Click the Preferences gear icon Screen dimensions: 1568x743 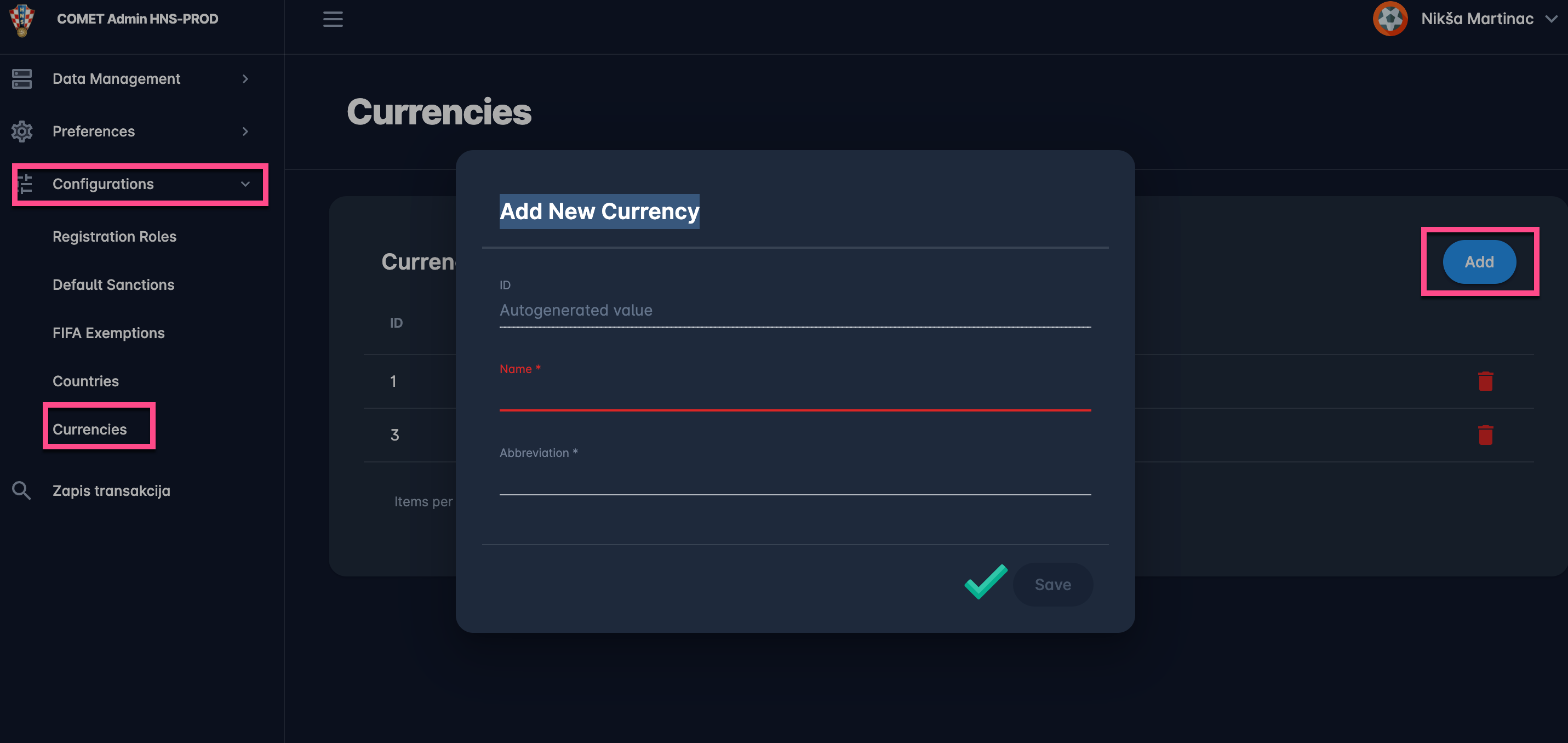[x=22, y=132]
